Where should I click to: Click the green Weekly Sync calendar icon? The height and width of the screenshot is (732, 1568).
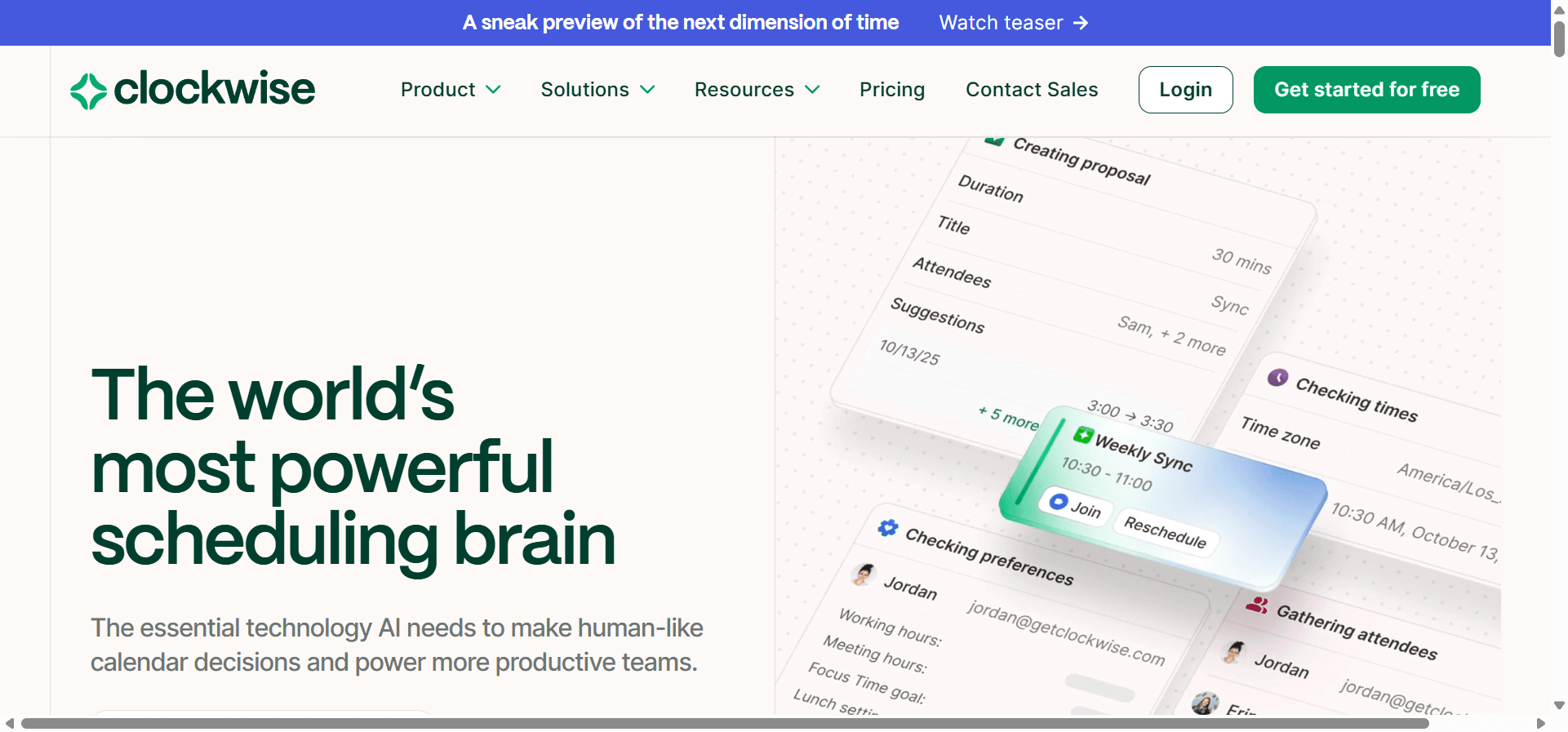tap(1083, 435)
